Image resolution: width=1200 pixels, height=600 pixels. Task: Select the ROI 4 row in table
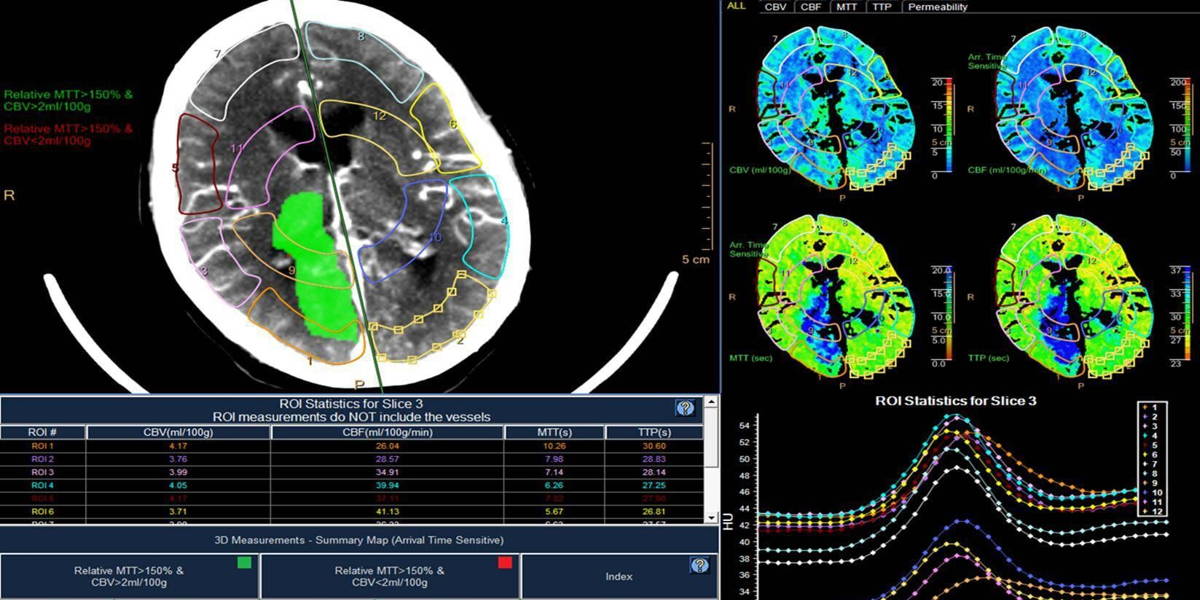coord(360,484)
